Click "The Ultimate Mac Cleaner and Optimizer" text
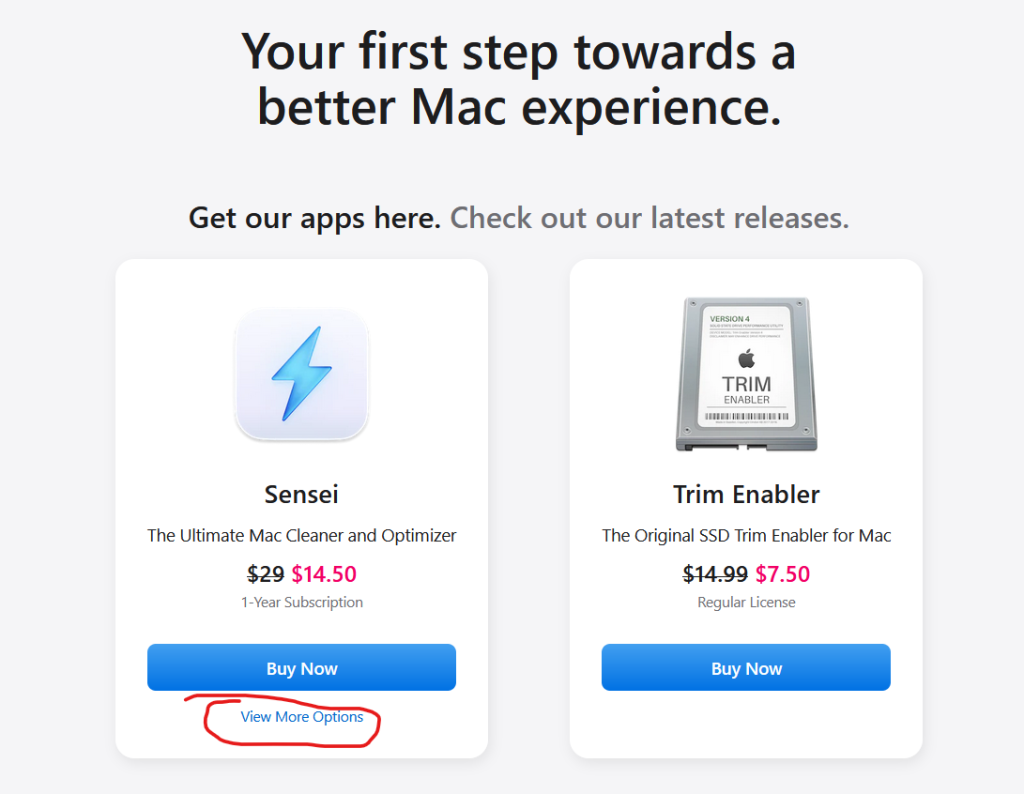The image size is (1024, 794). click(x=301, y=535)
